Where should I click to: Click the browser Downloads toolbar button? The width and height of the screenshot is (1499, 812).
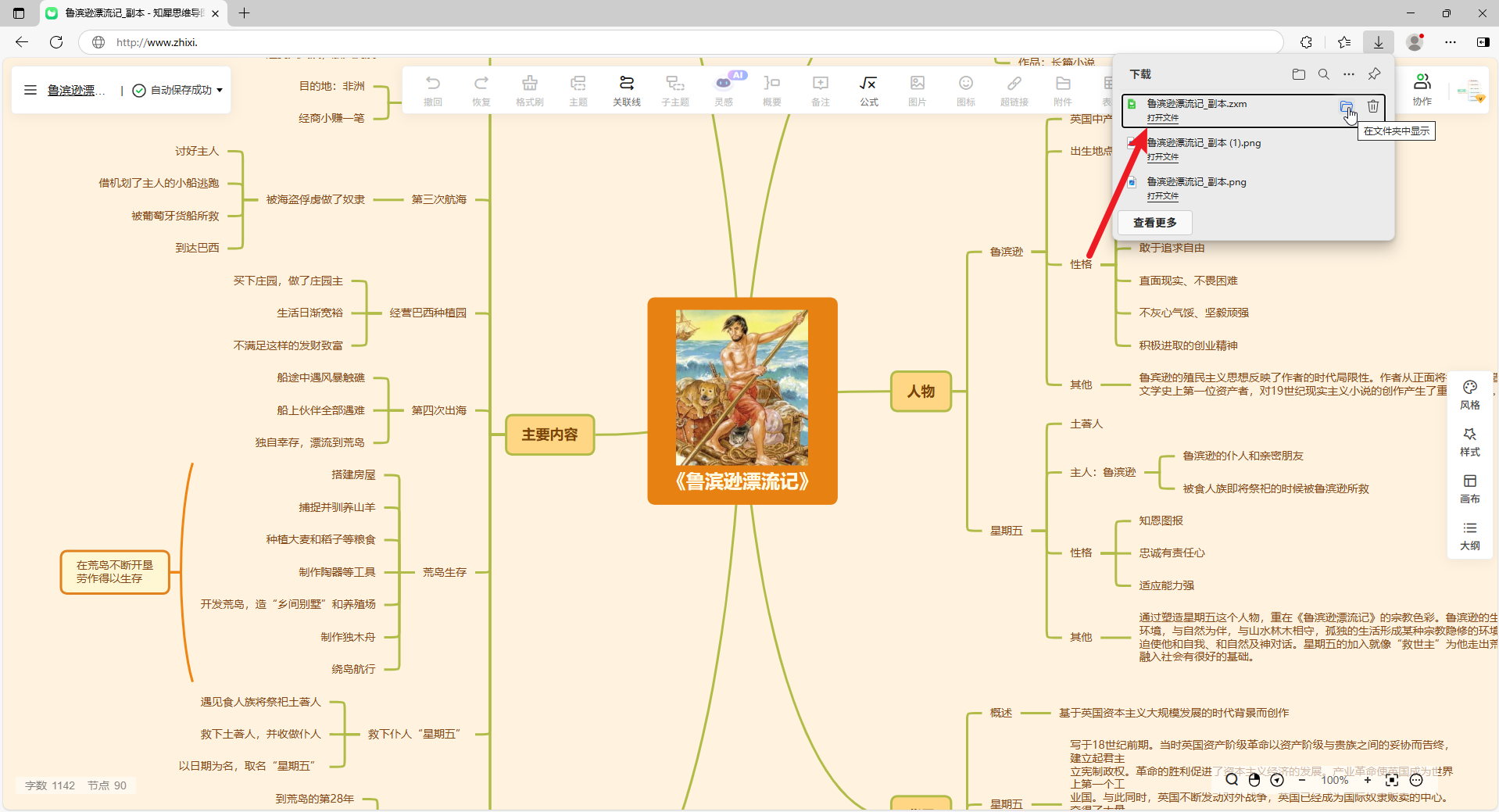click(1379, 42)
